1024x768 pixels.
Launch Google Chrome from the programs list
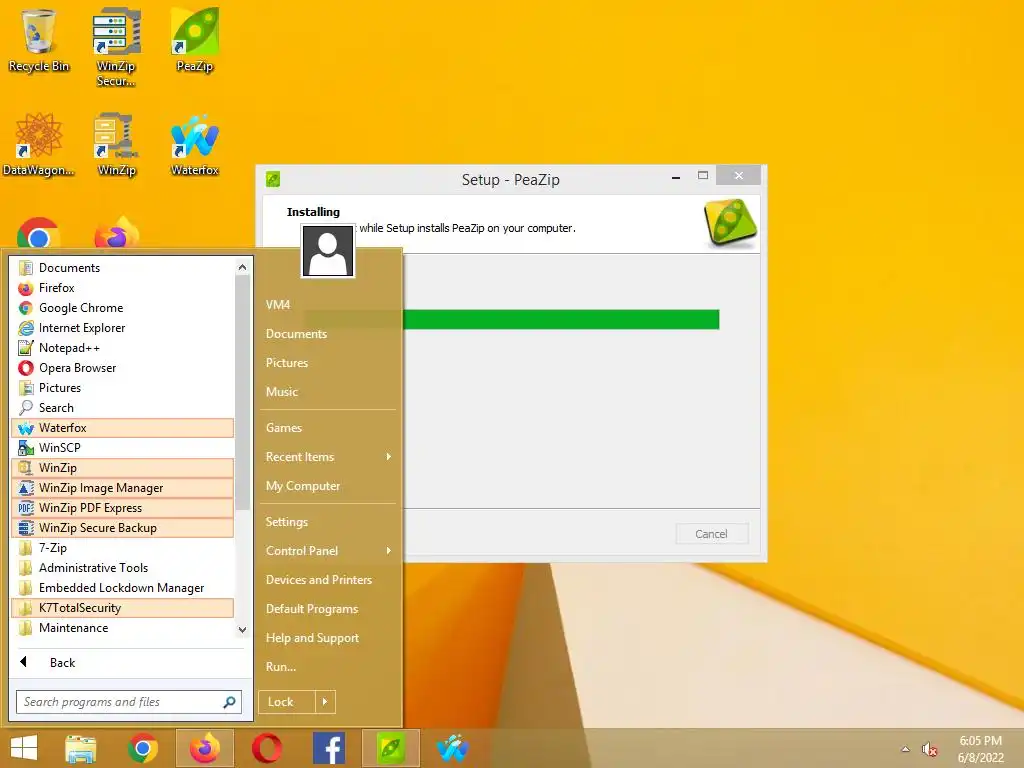pos(123,308)
